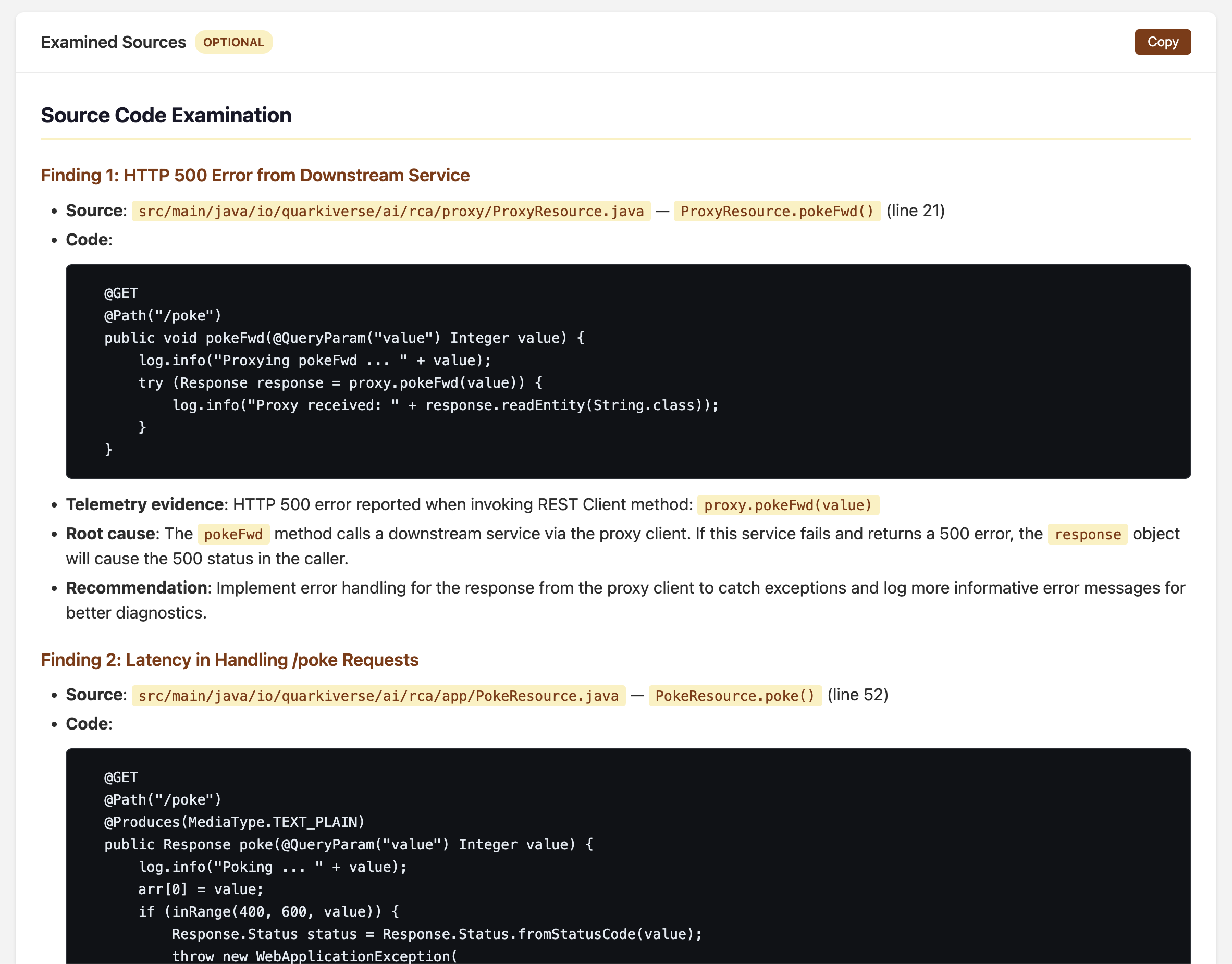Viewport: 1232px width, 964px height.
Task: Click the line 52 reference text
Action: point(858,695)
